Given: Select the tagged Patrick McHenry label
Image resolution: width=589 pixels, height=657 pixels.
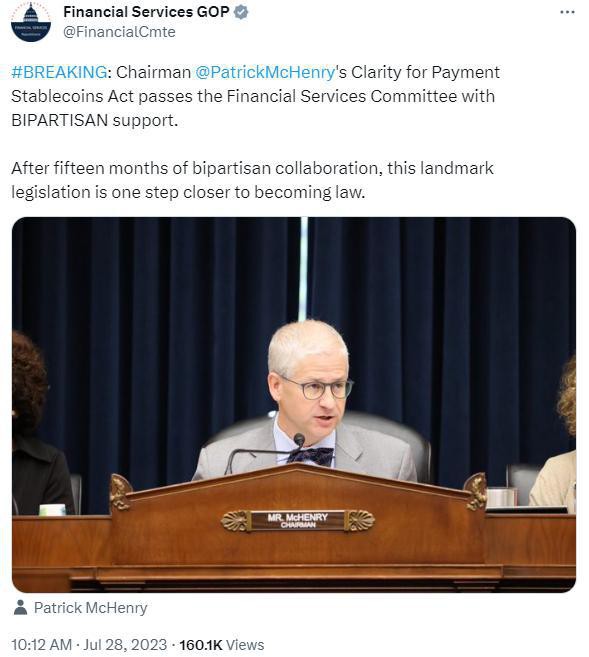Looking at the screenshot, I should [x=90, y=608].
